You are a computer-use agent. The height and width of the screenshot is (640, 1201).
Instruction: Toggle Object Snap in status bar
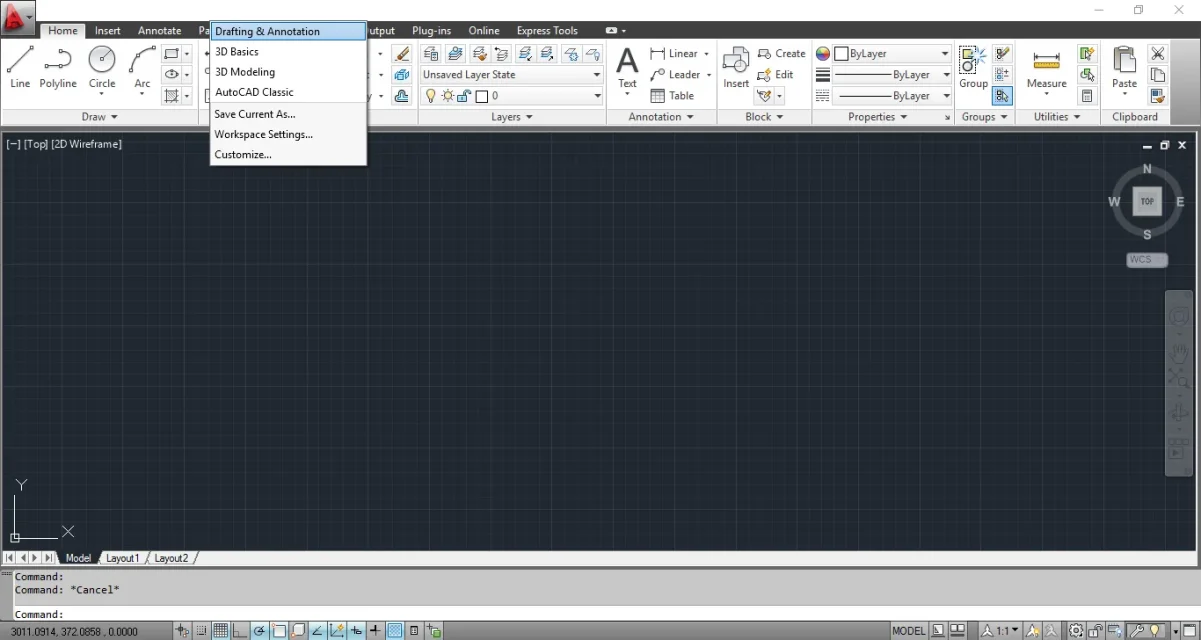279,631
